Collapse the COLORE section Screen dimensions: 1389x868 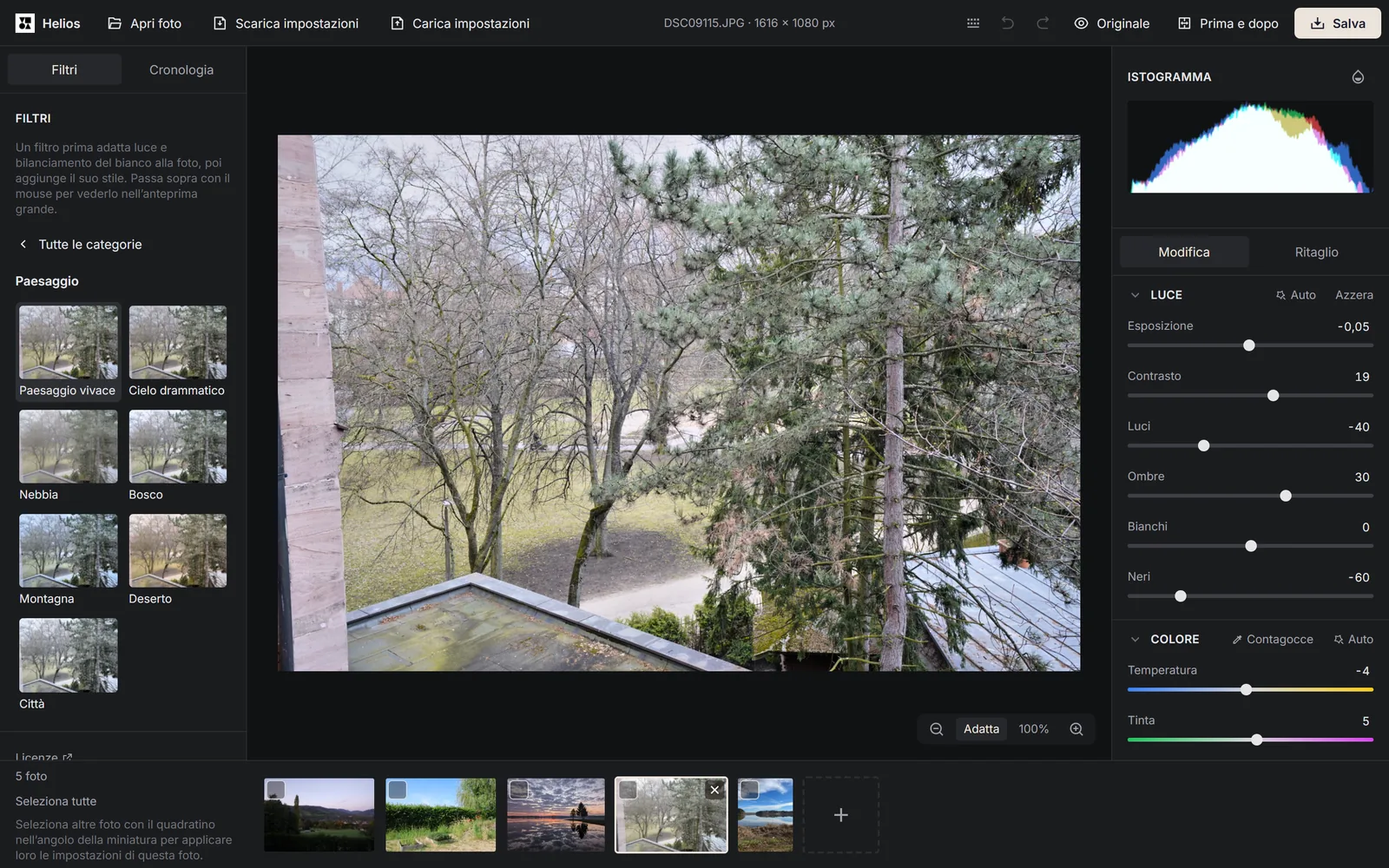point(1135,640)
